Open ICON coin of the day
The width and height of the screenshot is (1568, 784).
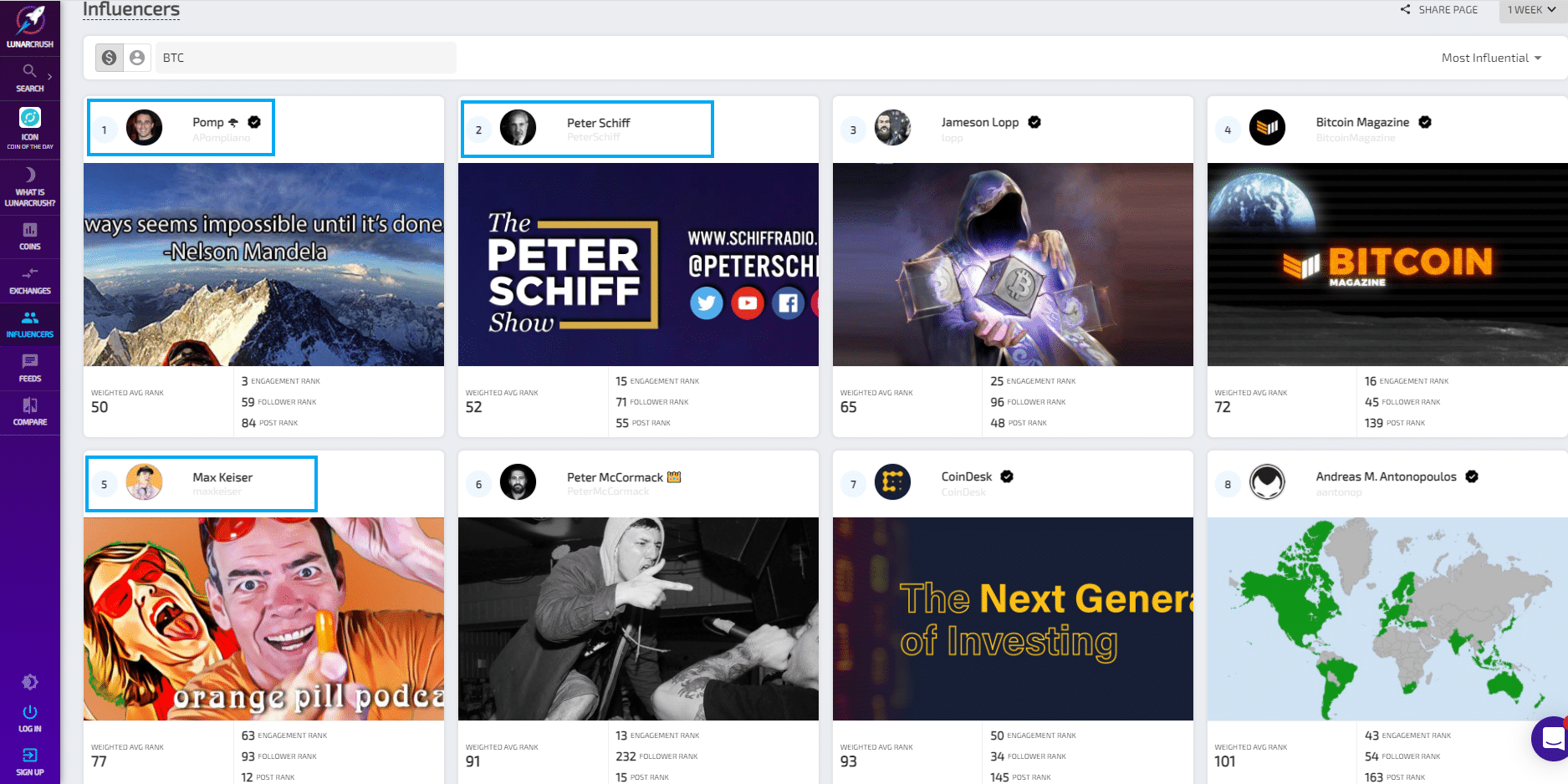(30, 119)
